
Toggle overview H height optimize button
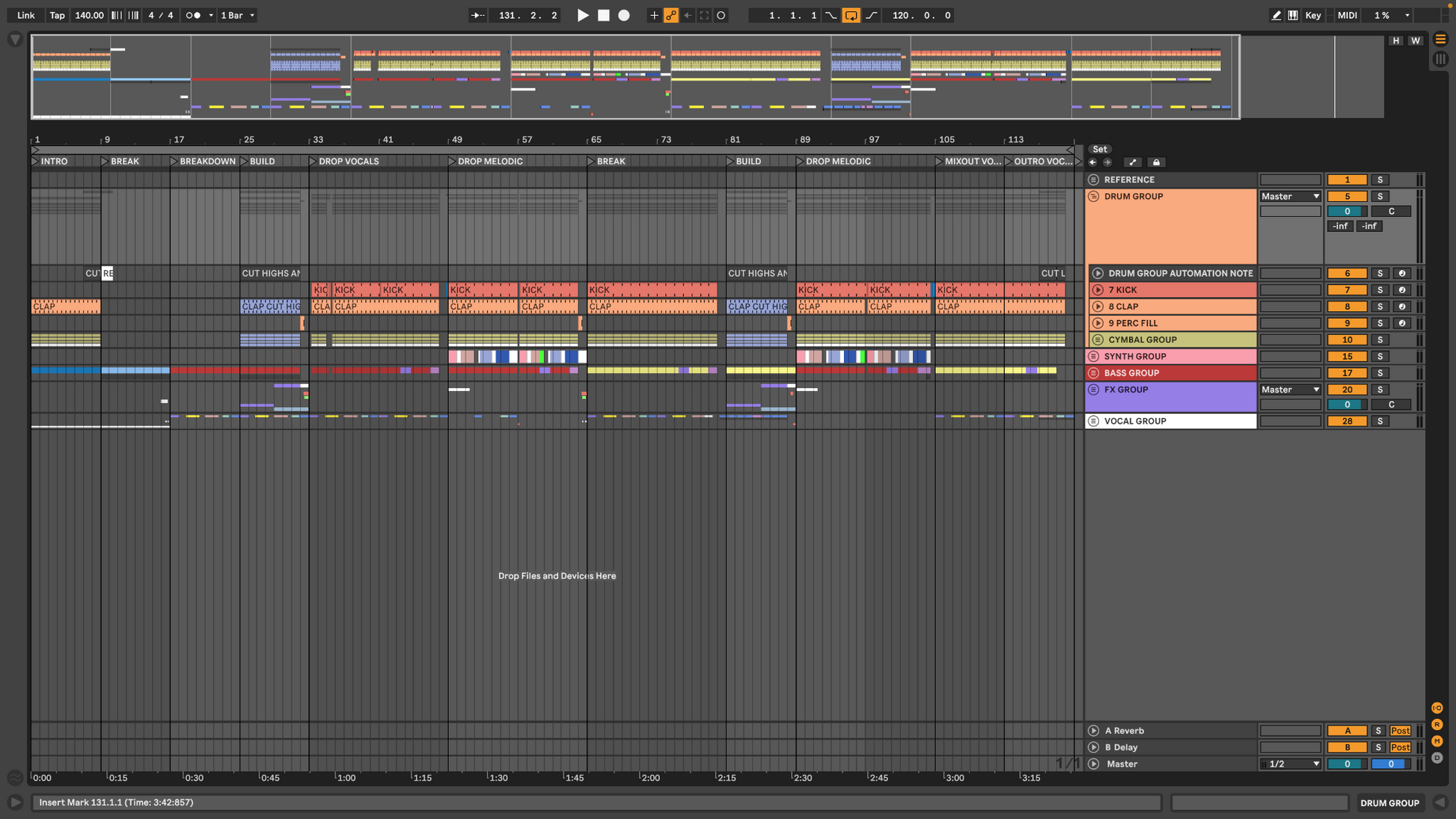point(1396,40)
